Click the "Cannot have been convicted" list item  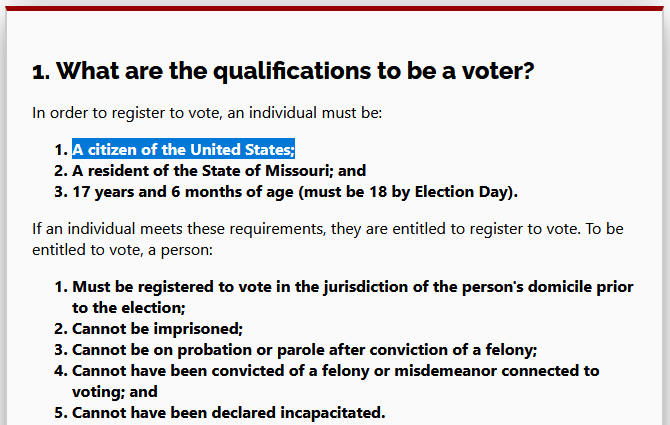pyautogui.click(x=335, y=370)
